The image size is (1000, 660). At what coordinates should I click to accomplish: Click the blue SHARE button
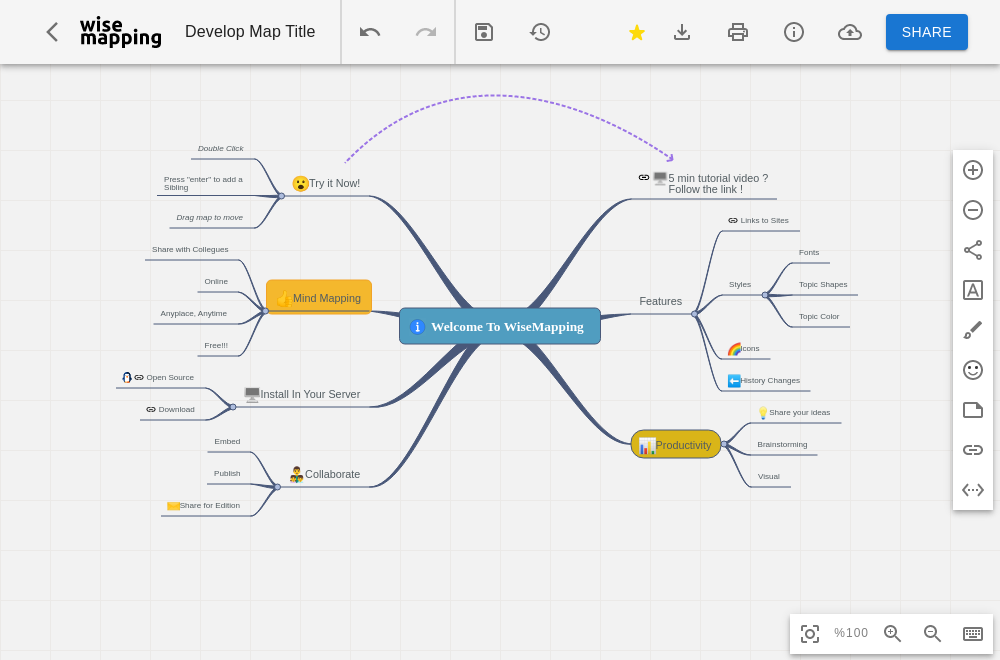[927, 32]
